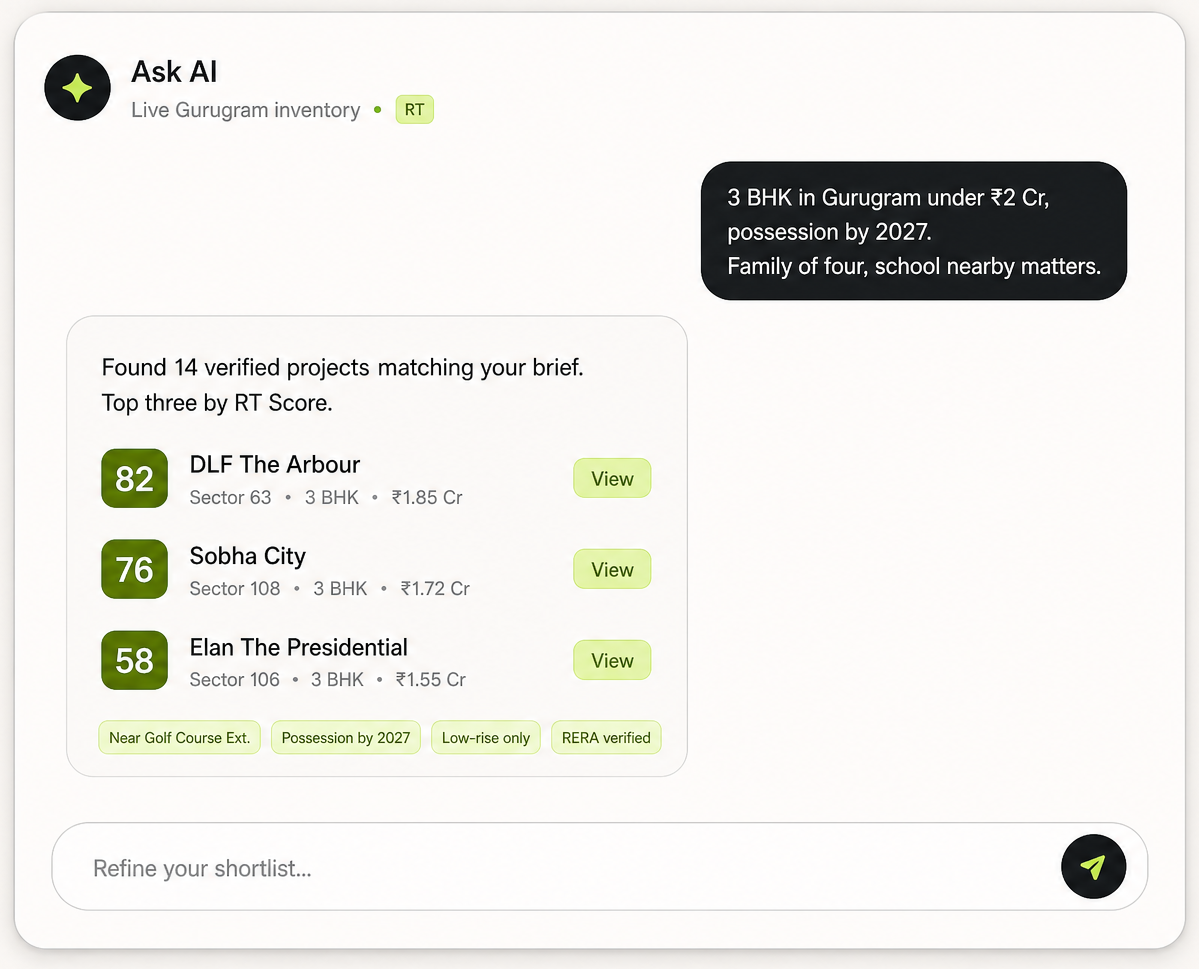The image size is (1199, 969).
Task: Toggle the Near Golf Course Ext. filter chip
Action: pos(180,737)
